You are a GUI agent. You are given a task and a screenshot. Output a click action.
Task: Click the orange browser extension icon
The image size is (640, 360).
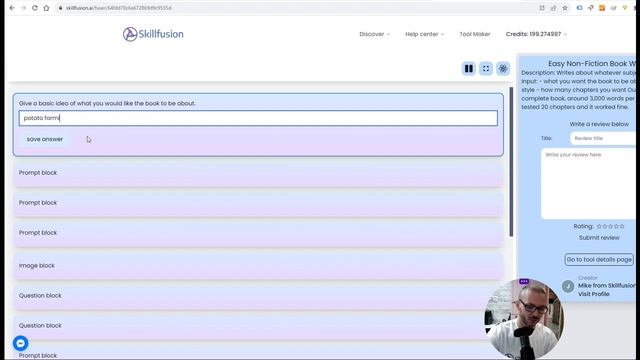tap(602, 8)
